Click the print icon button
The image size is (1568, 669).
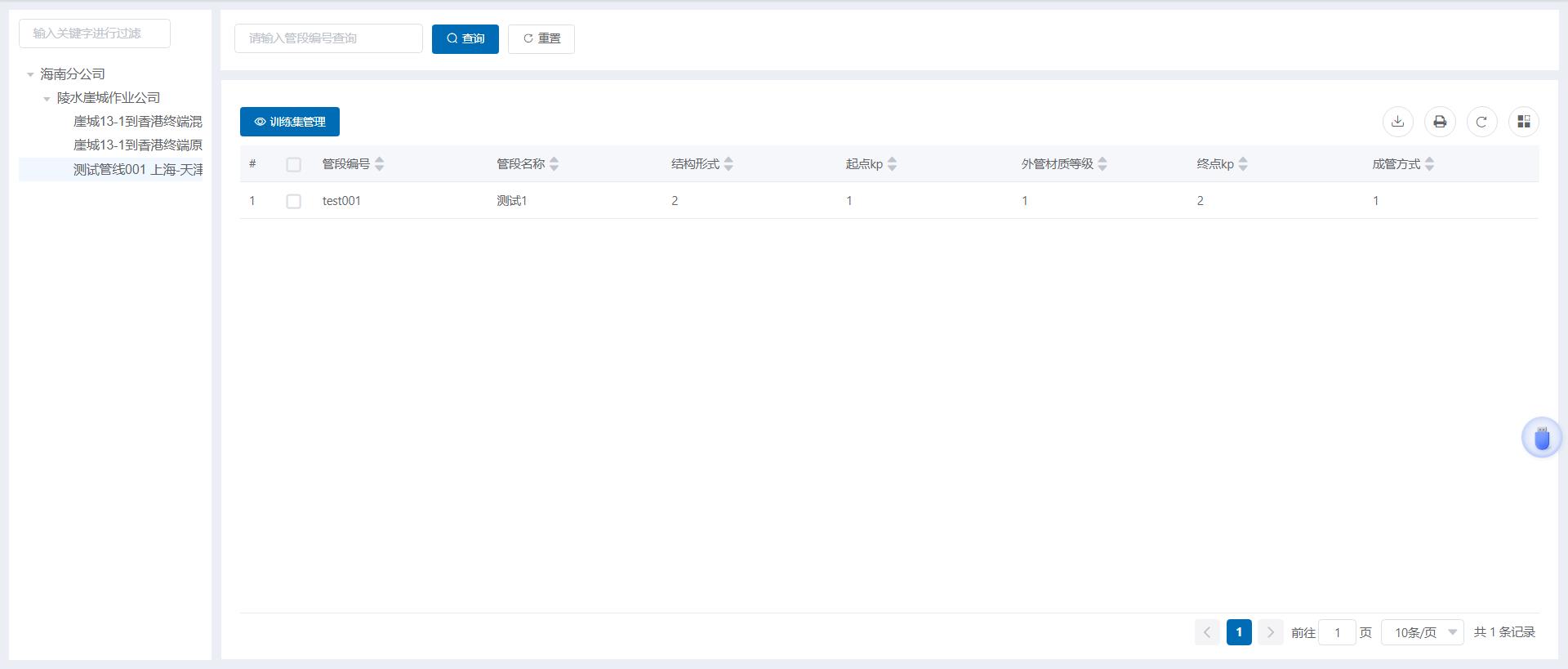(1440, 122)
